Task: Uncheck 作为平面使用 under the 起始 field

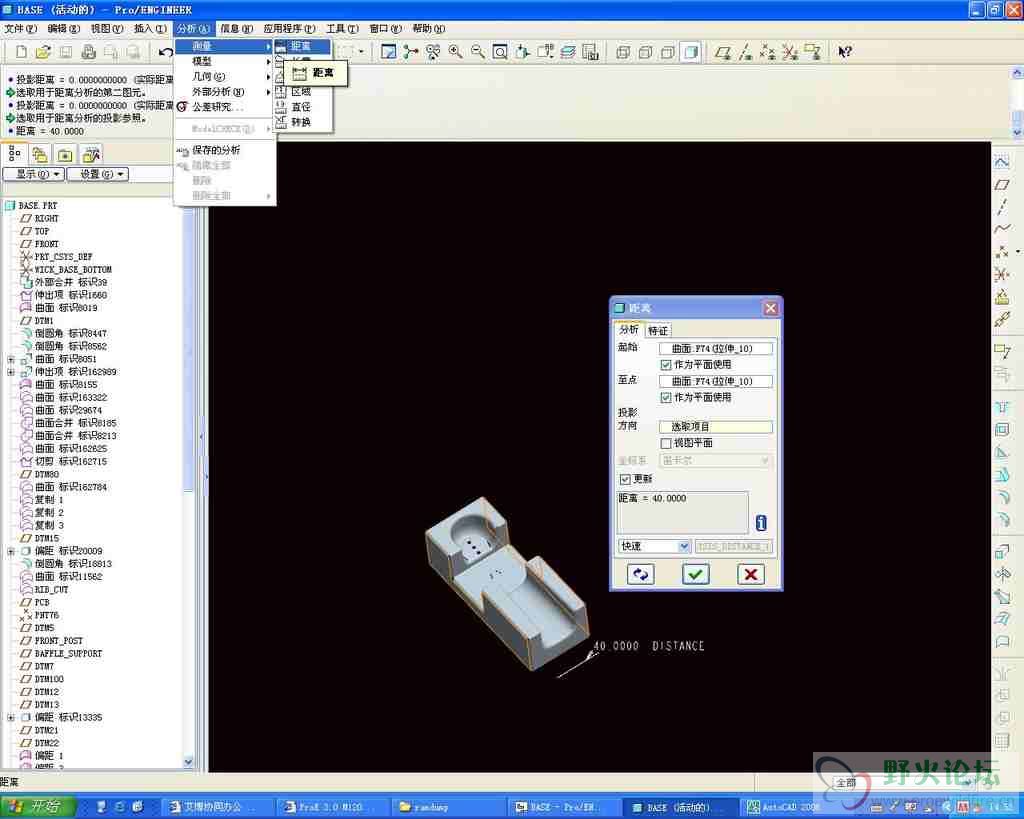Action: click(666, 365)
